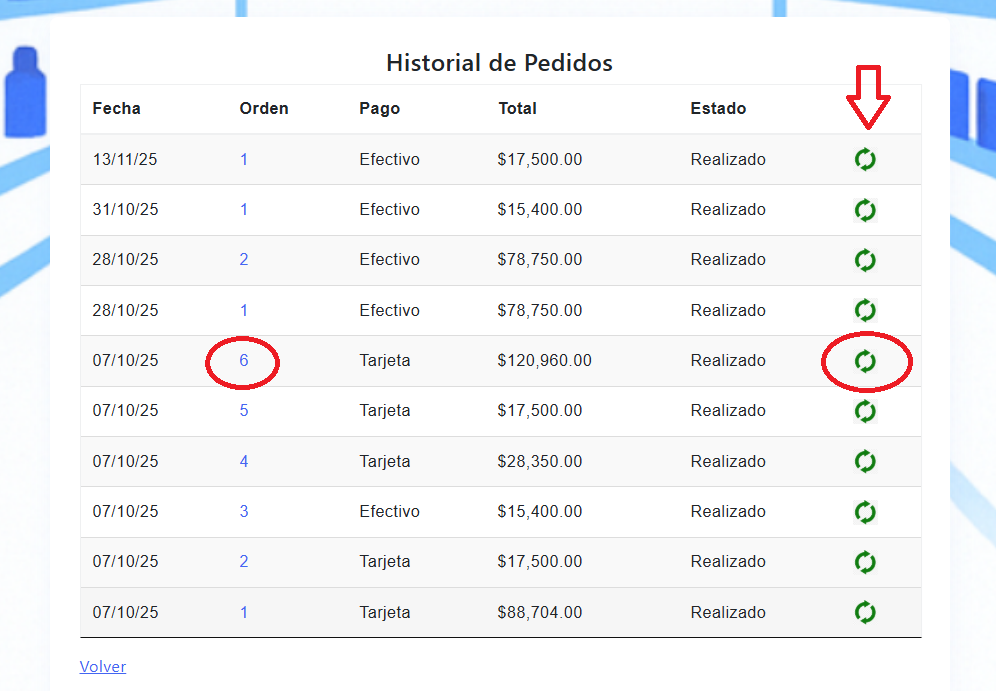Click the reorder icon for the $120,960.00 order
Viewport: 996px width, 691px height.
coord(865,361)
